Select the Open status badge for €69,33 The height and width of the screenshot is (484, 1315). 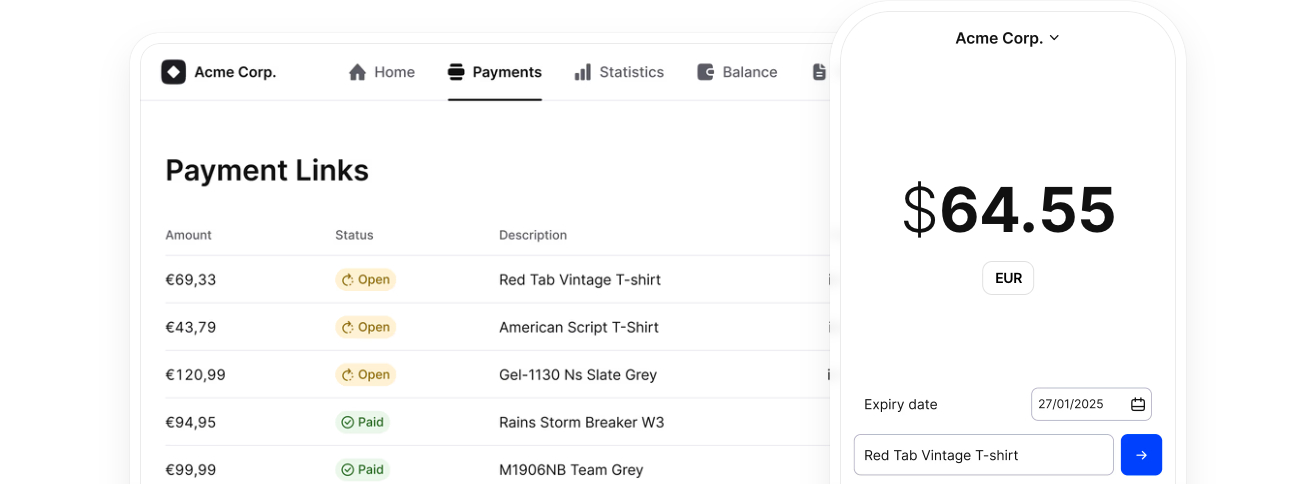pyautogui.click(x=365, y=280)
